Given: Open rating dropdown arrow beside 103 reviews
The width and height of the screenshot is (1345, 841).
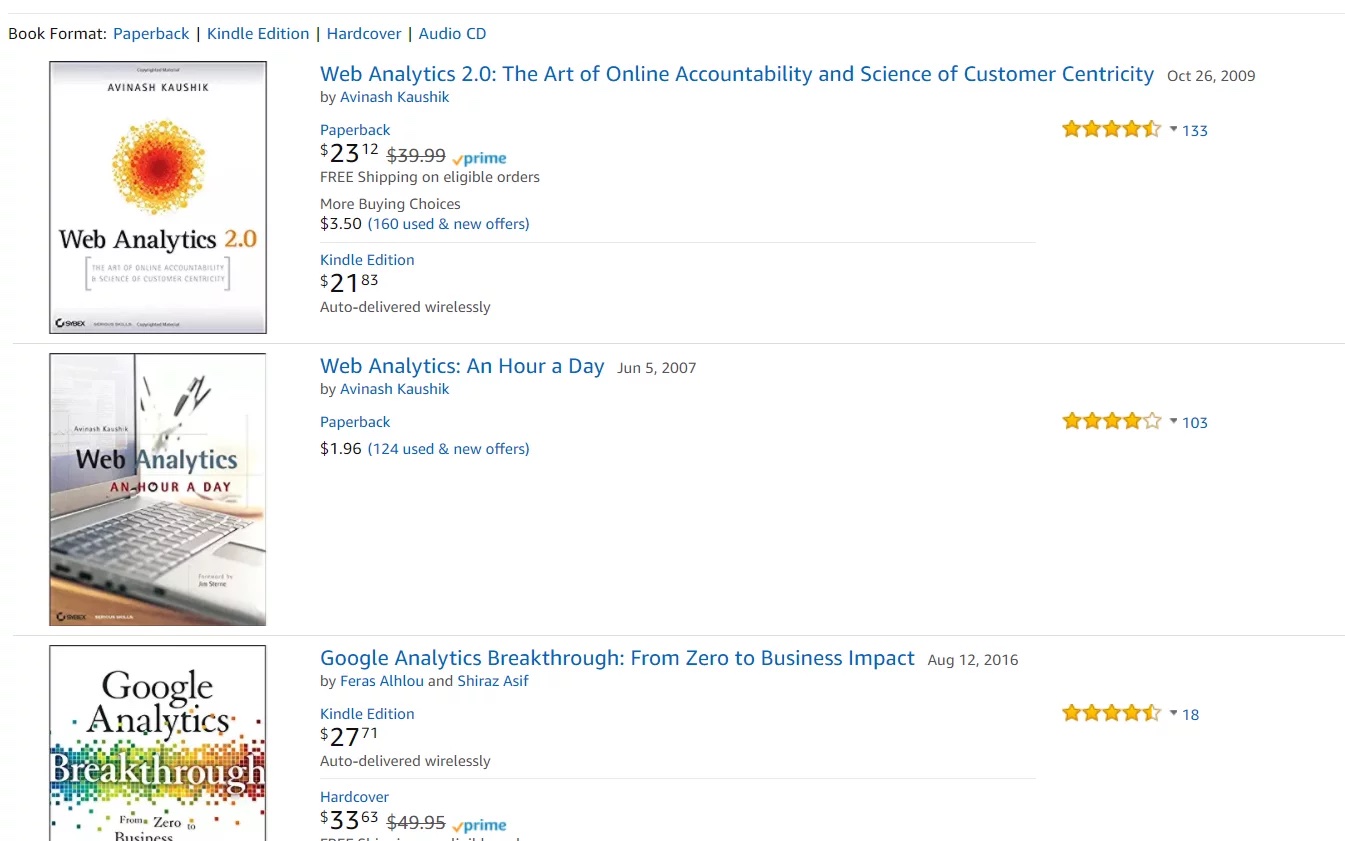Looking at the screenshot, I should point(1174,421).
